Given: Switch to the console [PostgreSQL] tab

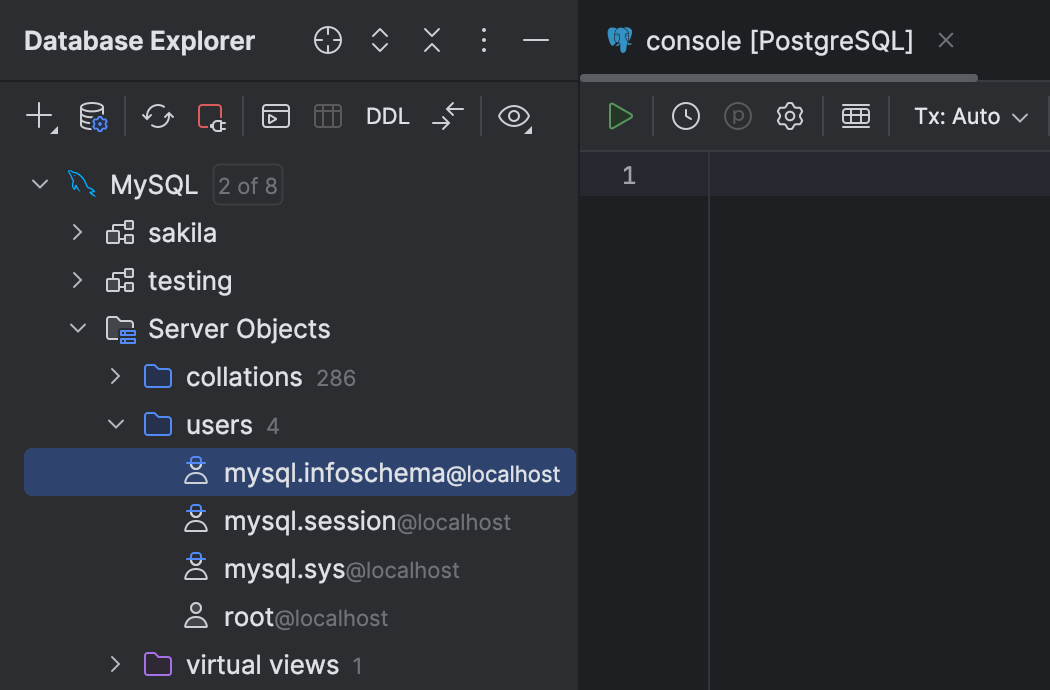Looking at the screenshot, I should point(781,40).
